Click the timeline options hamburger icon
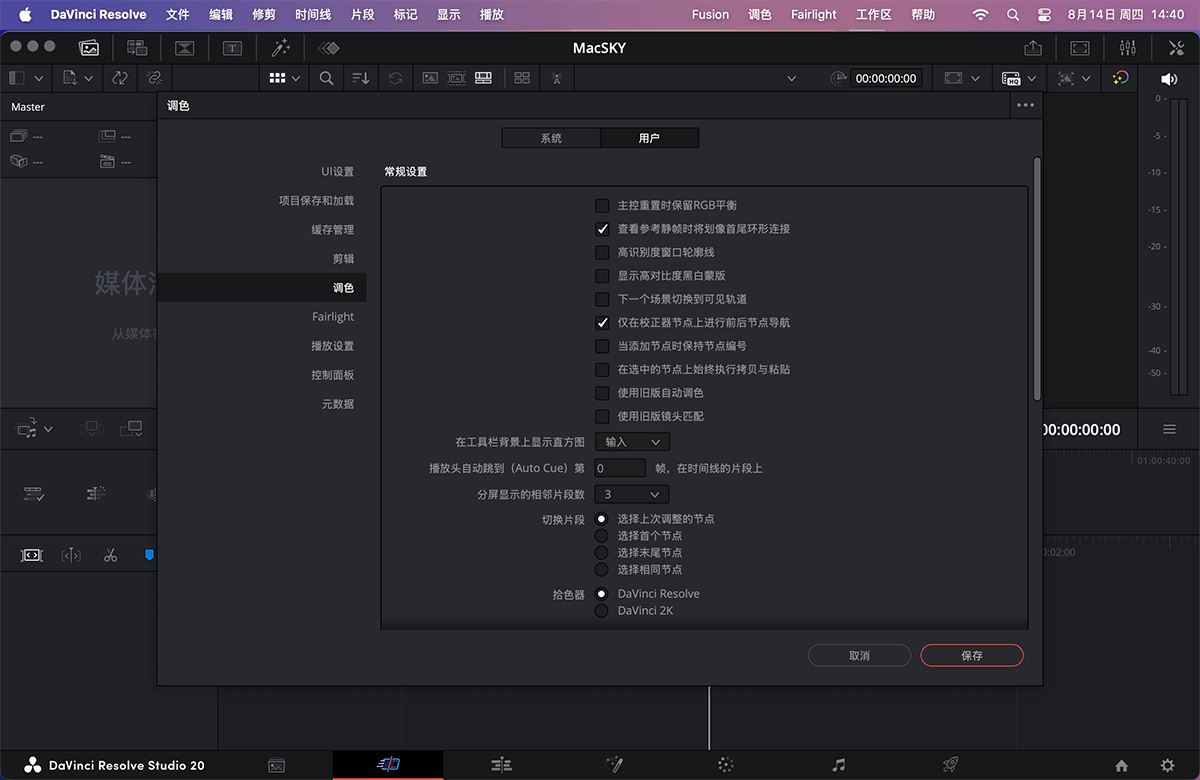This screenshot has width=1200, height=780. coord(1169,429)
